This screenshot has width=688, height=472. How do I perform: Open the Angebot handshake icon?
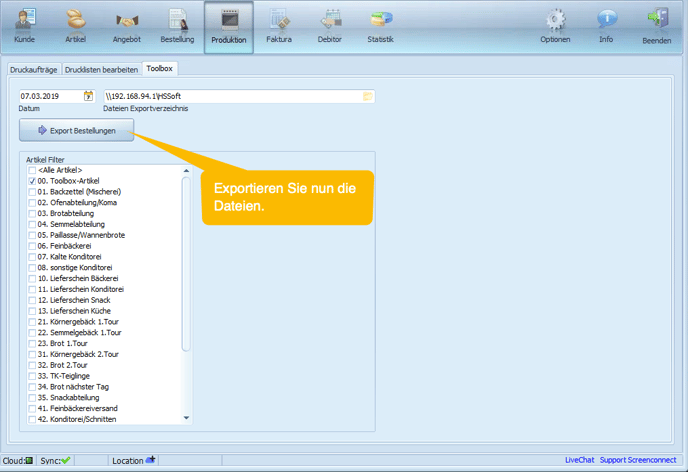click(x=127, y=20)
